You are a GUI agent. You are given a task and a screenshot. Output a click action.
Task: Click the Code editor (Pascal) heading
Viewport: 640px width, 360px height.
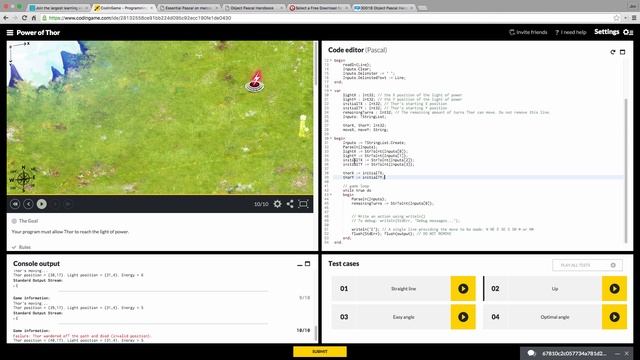(358, 50)
